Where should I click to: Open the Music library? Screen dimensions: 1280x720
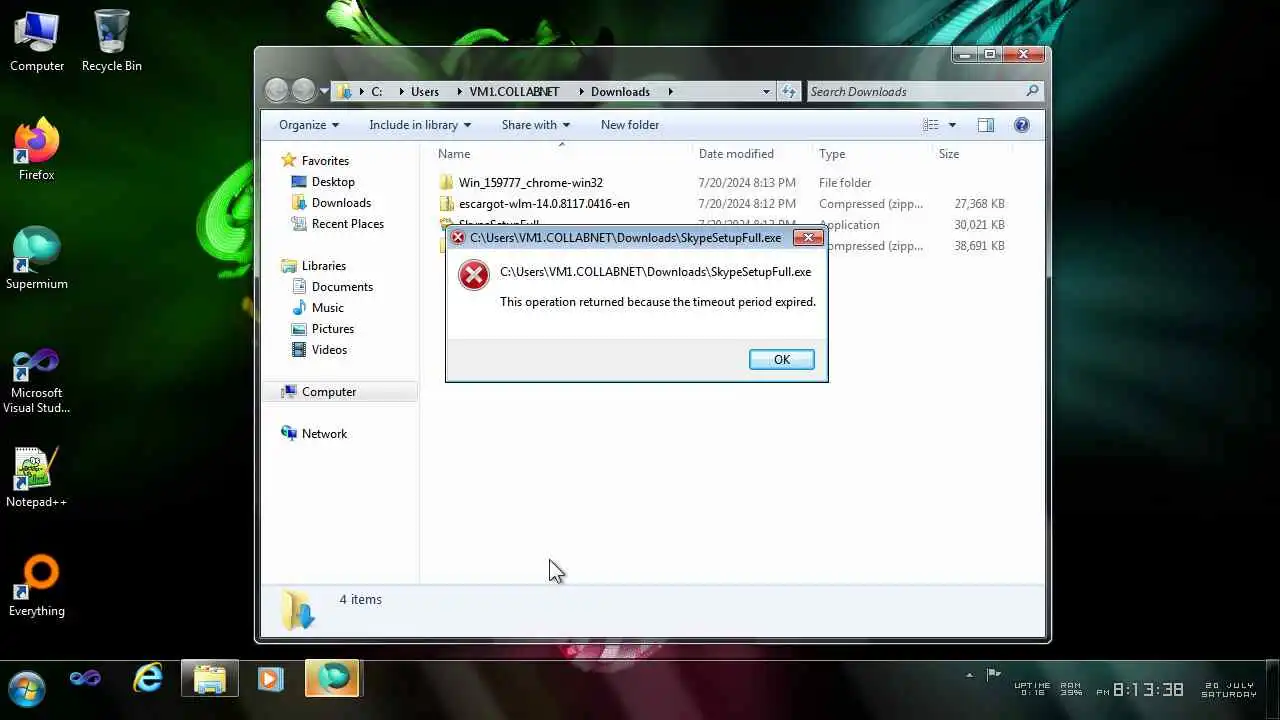[327, 308]
